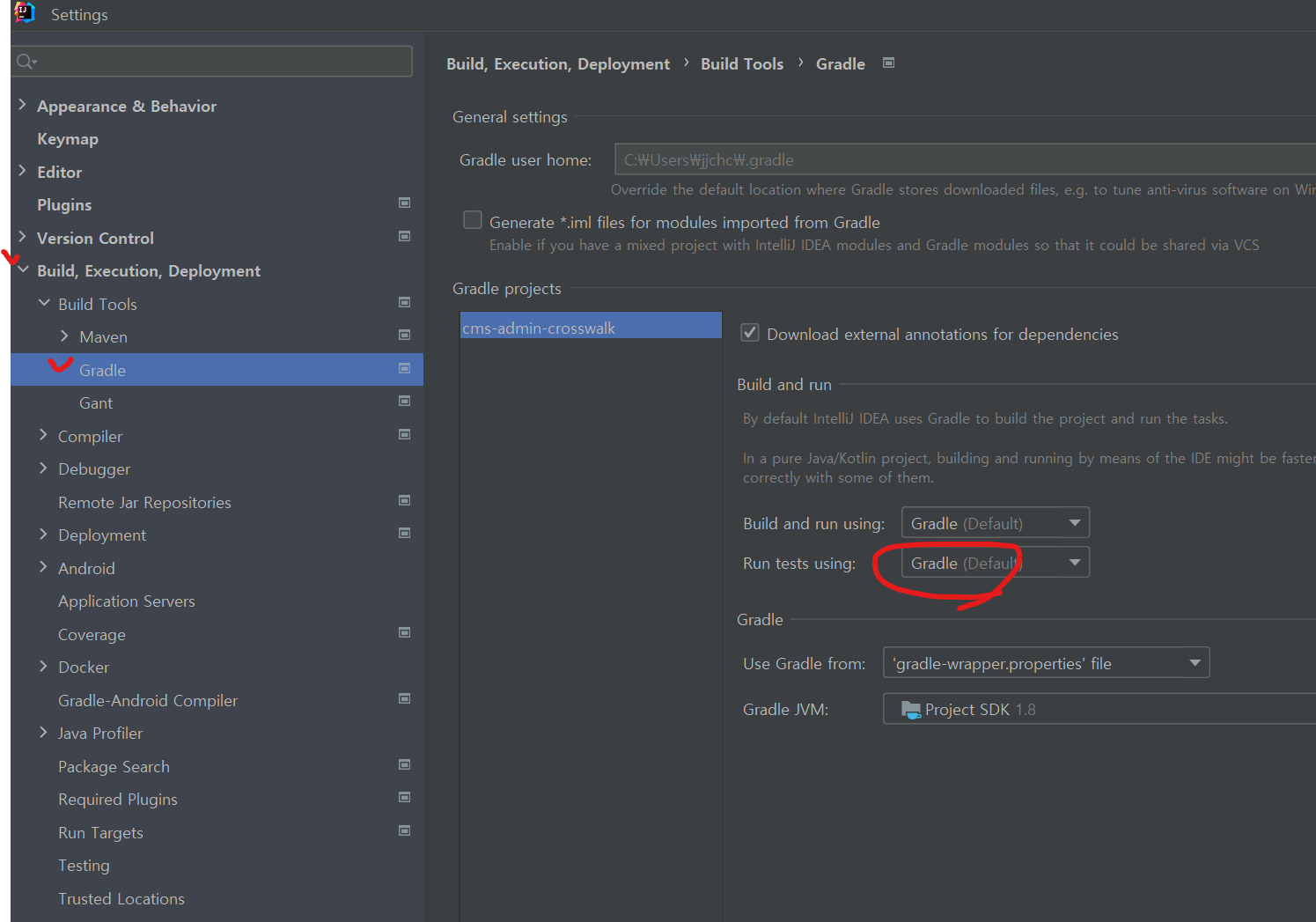Viewport: 1316px width, 922px height.
Task: Click the 'General settings' section heading
Action: click(x=510, y=116)
